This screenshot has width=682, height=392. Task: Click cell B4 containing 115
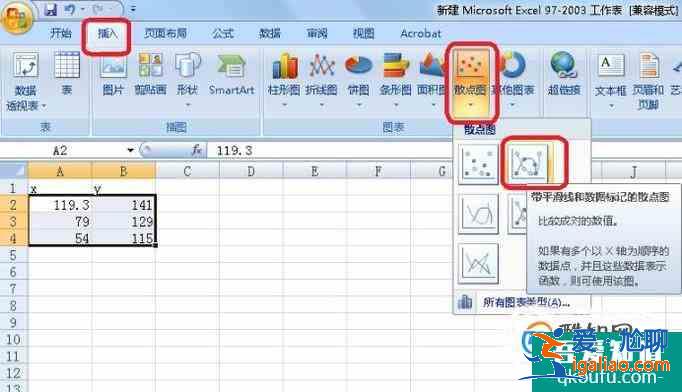(124, 238)
